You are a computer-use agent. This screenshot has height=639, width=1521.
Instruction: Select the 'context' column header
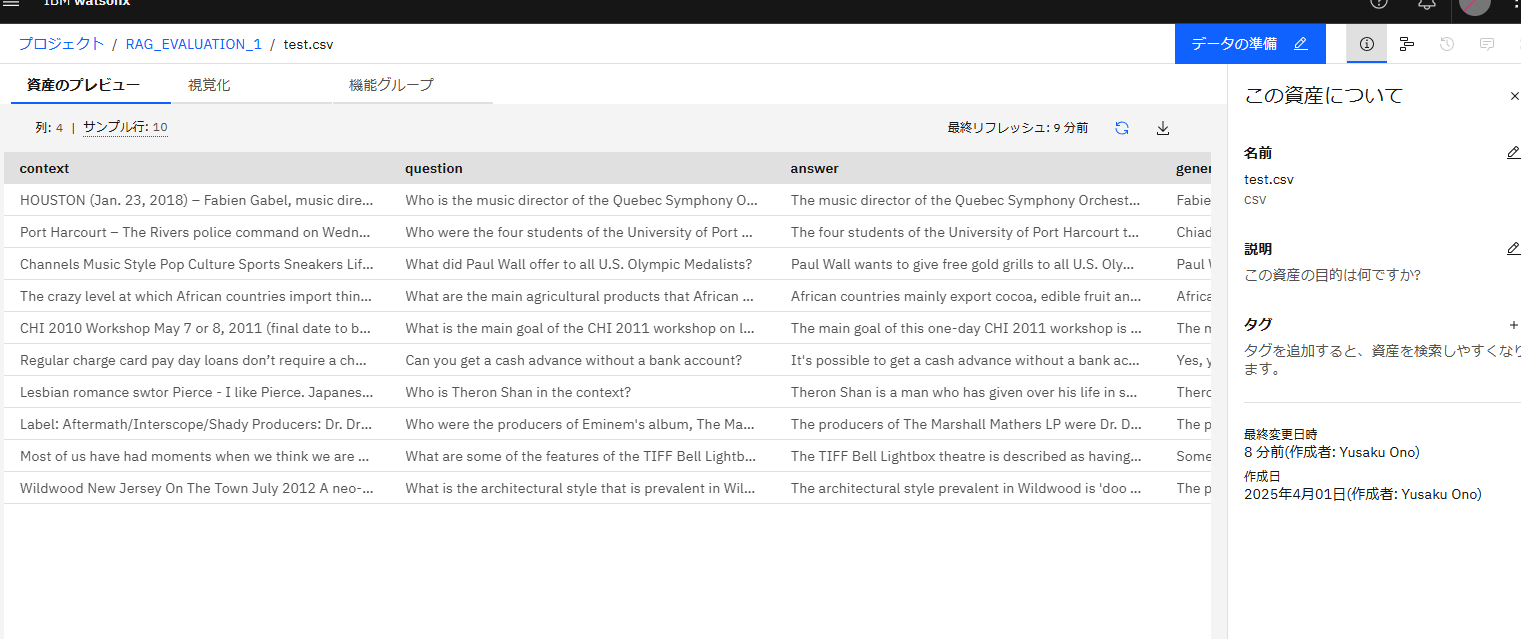click(196, 168)
